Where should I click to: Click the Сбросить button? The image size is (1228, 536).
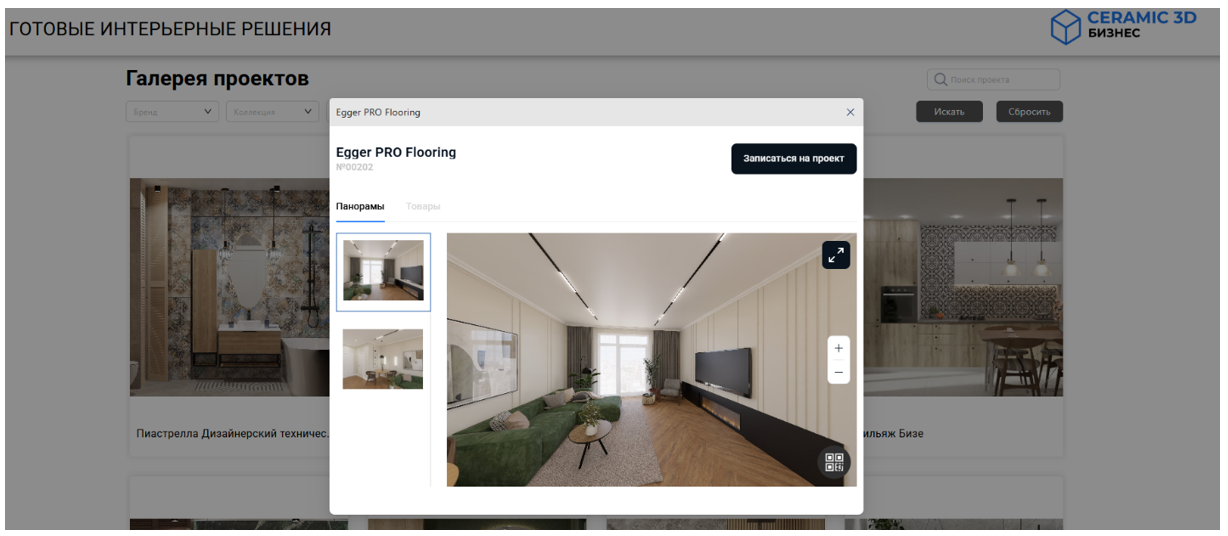coord(1029,112)
